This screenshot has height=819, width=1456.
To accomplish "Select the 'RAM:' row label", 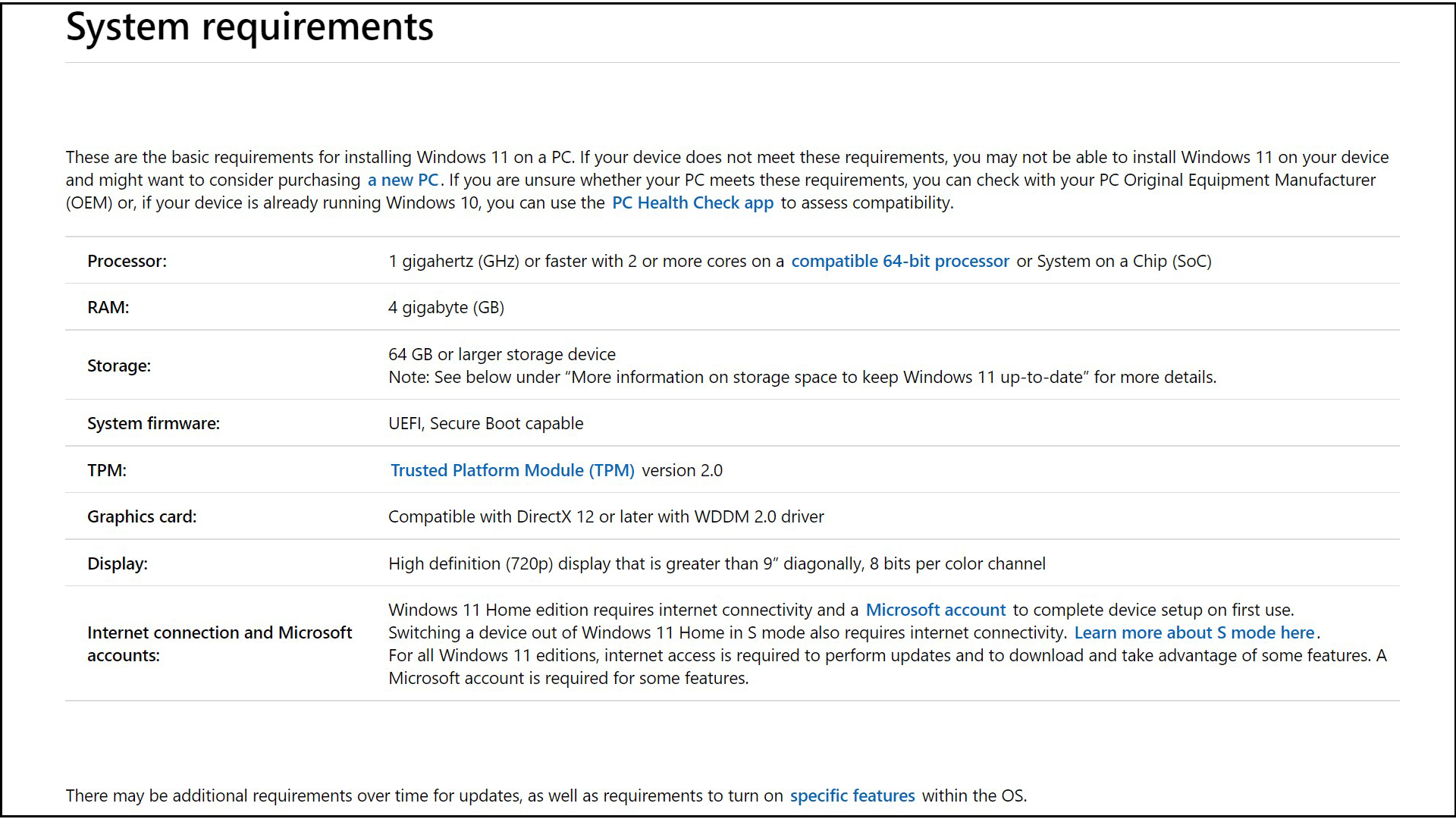I will tap(108, 308).
